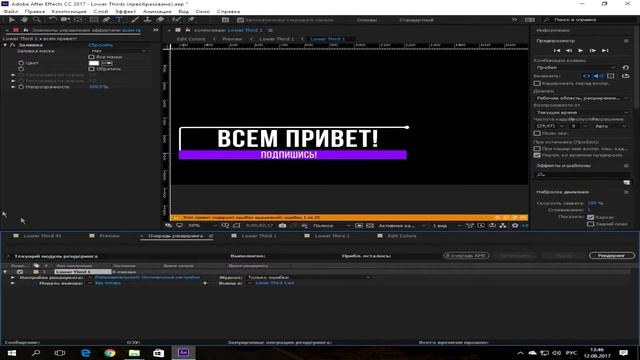The height and width of the screenshot is (360, 640).
Task: Select the Clone Stamp tool
Action: pyautogui.click(x=147, y=20)
